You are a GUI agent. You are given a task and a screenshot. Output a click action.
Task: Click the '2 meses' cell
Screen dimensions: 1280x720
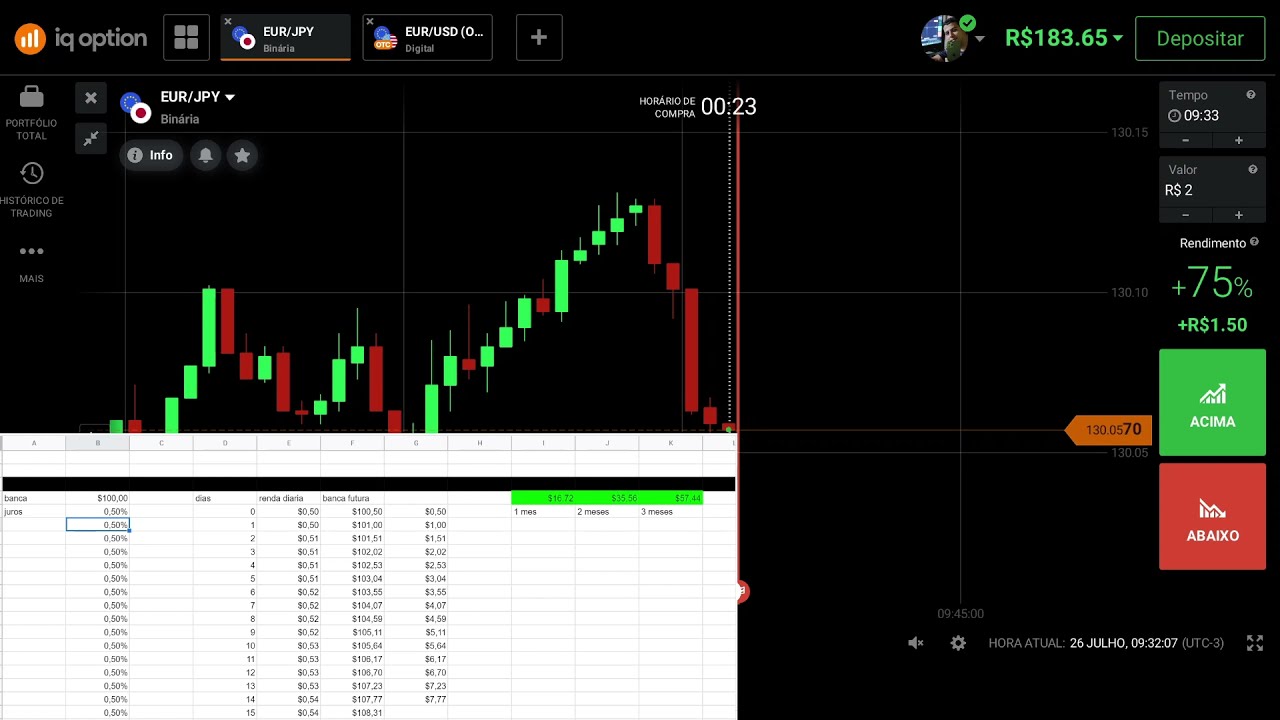click(x=607, y=512)
